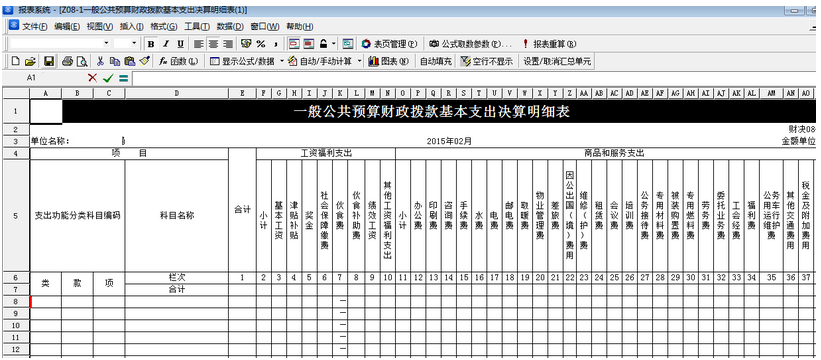
Task: Print the current report
Action: 67,62
